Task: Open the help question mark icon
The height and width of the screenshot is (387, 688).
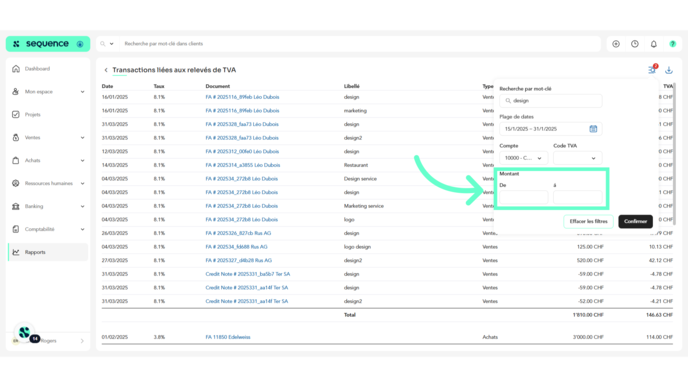Action: click(673, 44)
